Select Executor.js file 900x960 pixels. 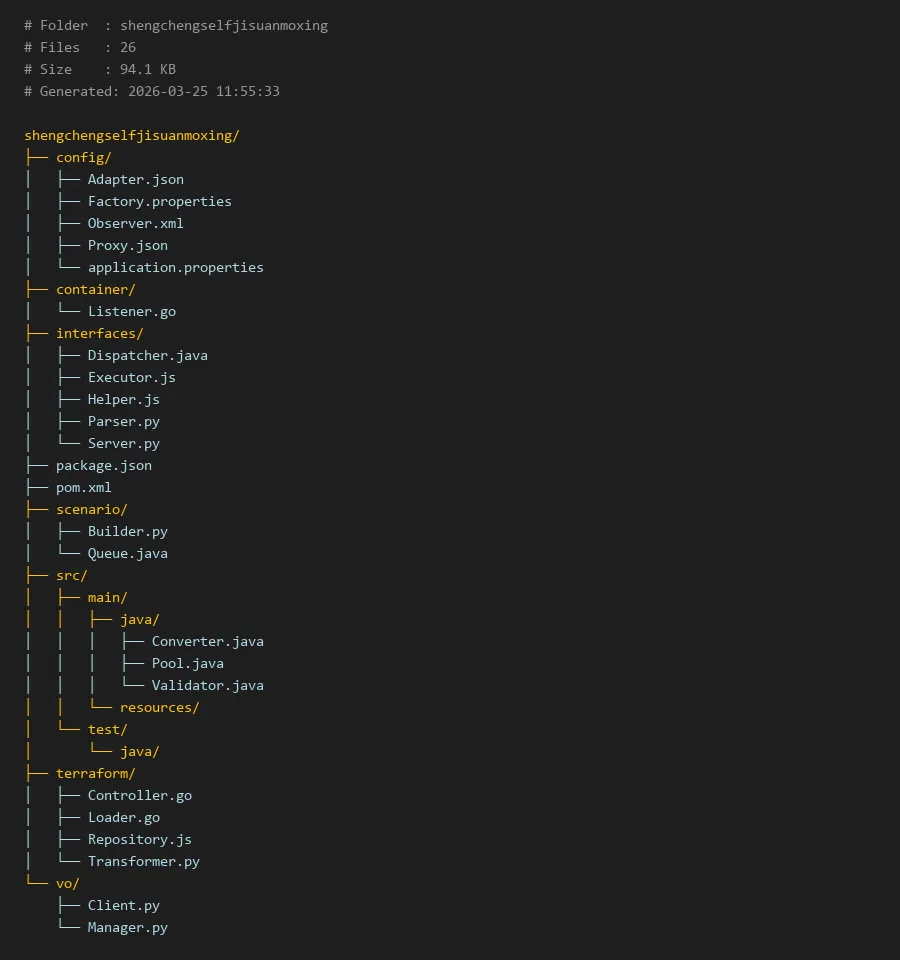(131, 378)
